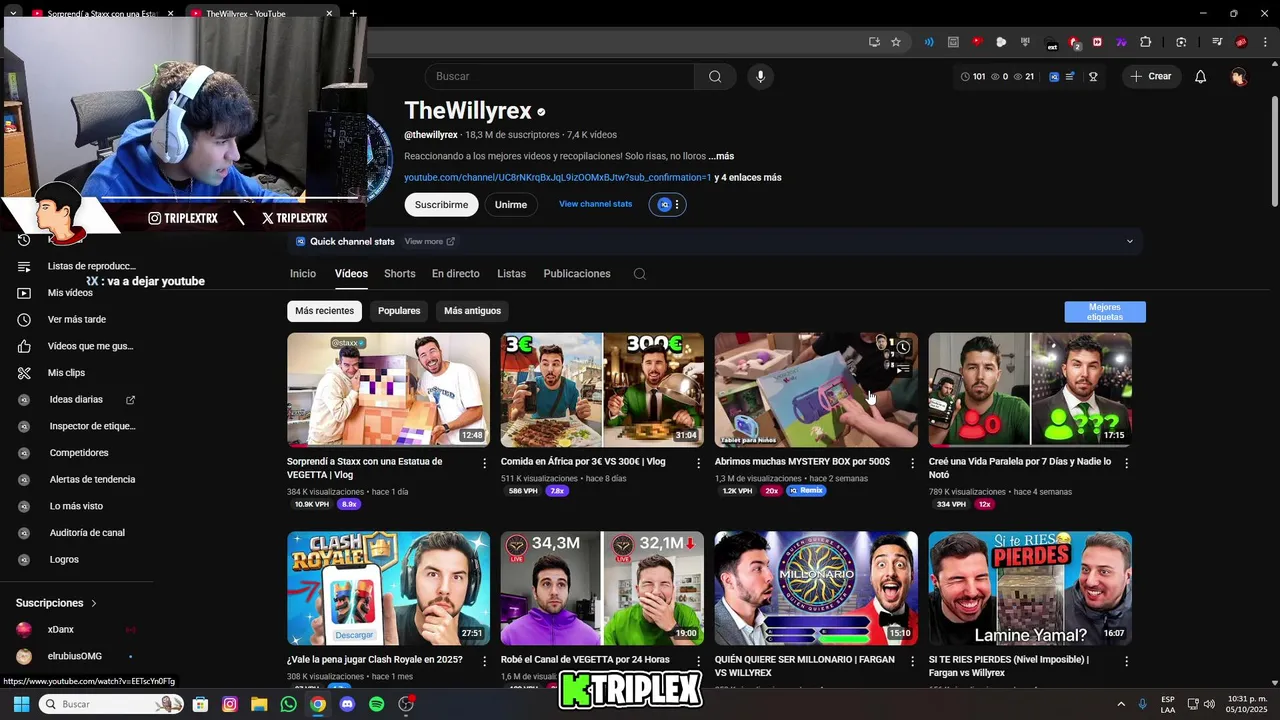The width and height of the screenshot is (1280, 720).
Task: Switch to the En directo channel tab
Action: click(455, 274)
